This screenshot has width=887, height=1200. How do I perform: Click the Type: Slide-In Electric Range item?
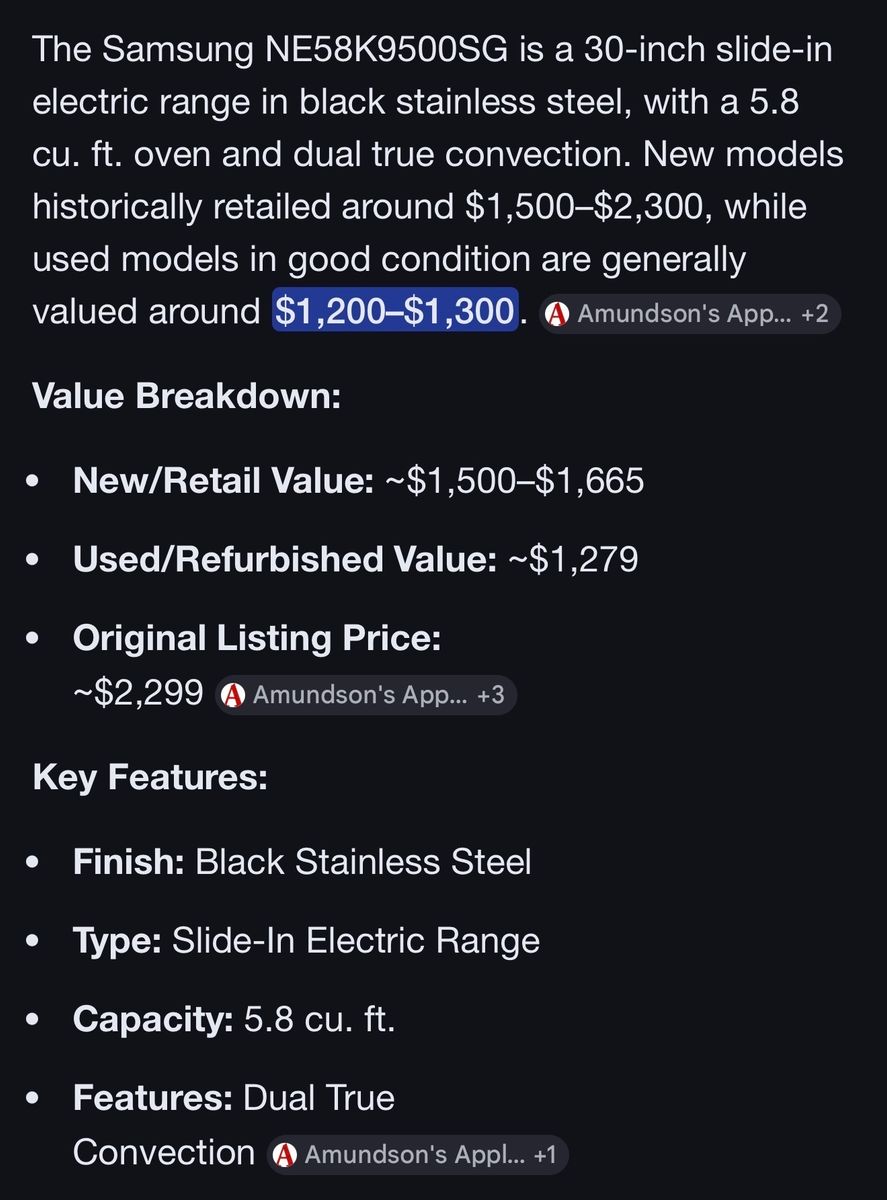pyautogui.click(x=306, y=941)
